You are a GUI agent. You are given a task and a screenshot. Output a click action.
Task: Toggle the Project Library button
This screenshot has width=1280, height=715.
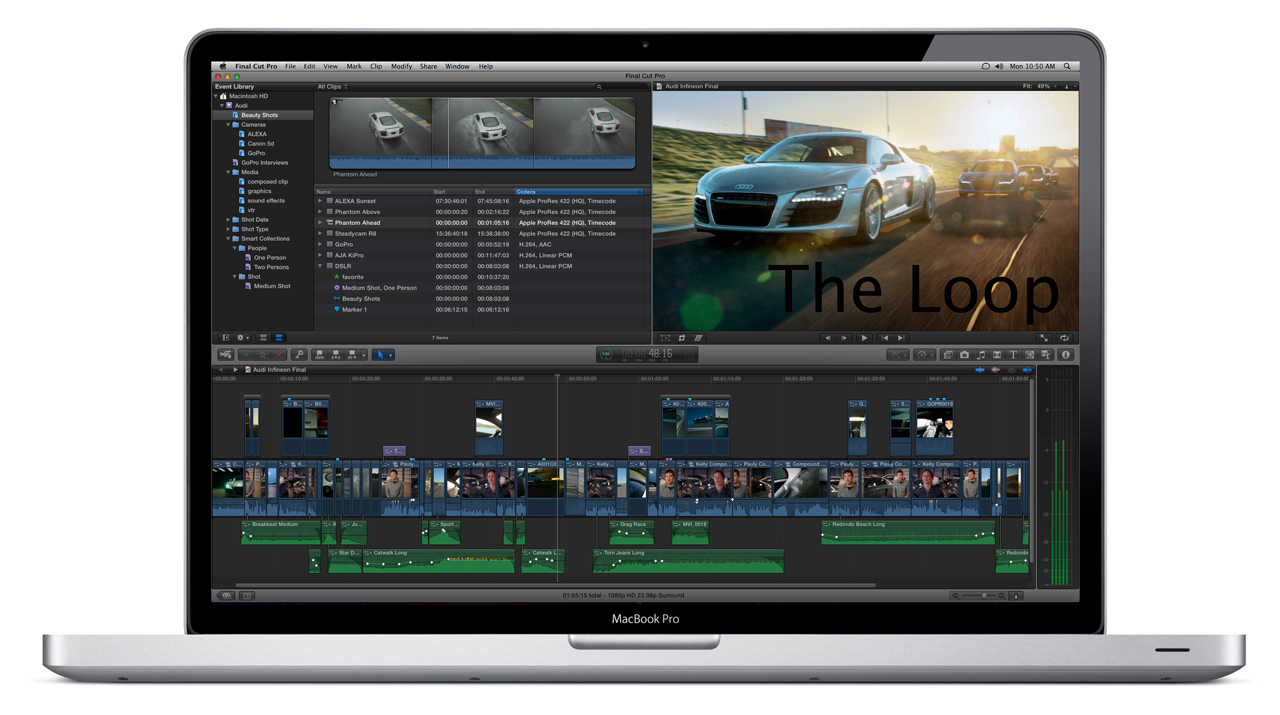click(227, 595)
